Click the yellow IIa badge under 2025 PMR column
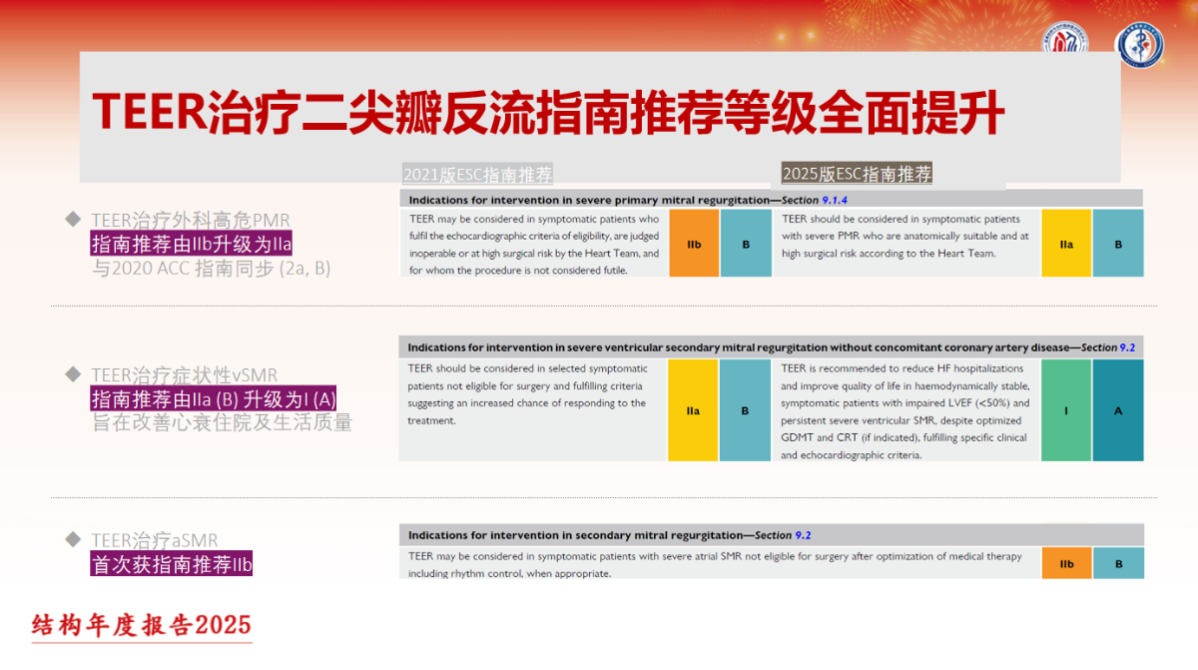 (1066, 243)
